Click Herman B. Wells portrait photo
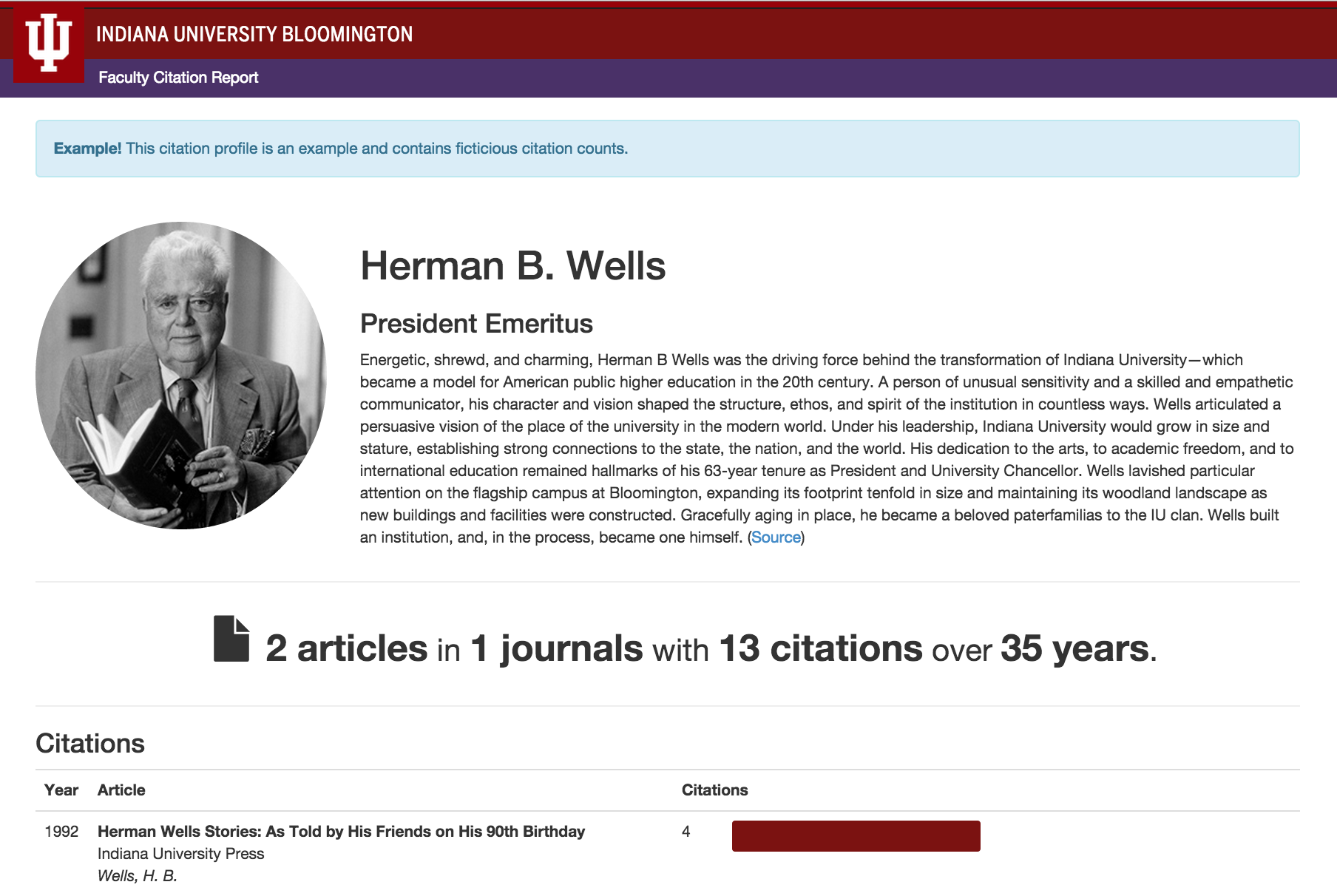The height and width of the screenshot is (896, 1337). click(181, 376)
